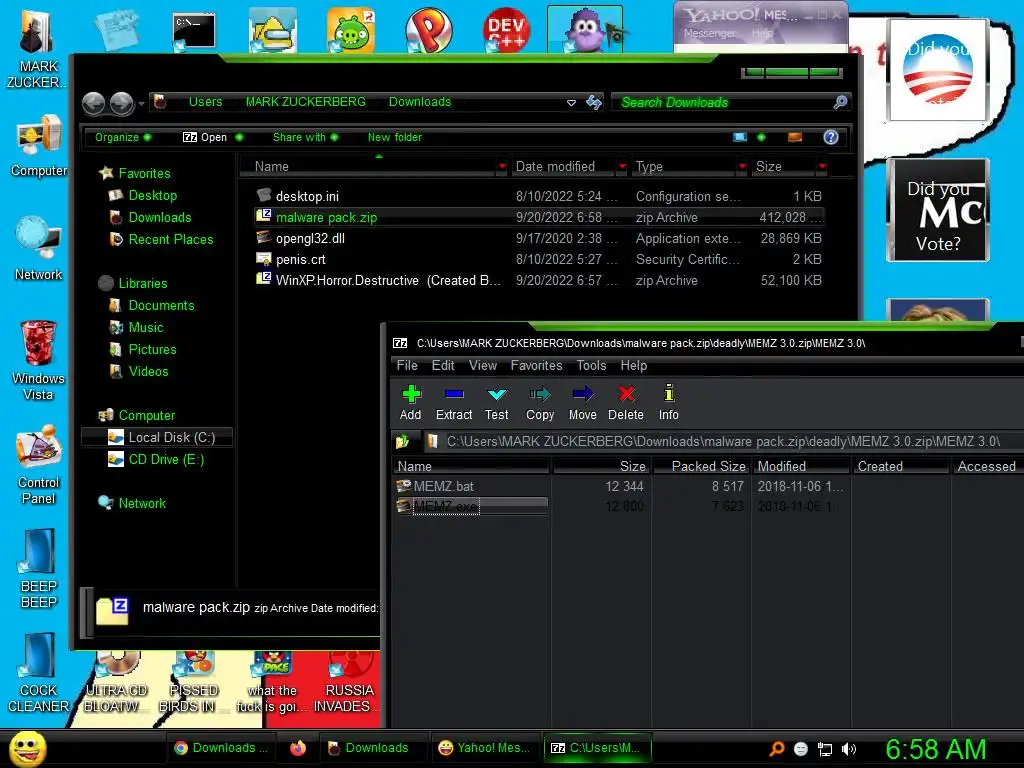Run Test on the archive in 7-Zip
The width and height of the screenshot is (1024, 768).
(x=496, y=402)
